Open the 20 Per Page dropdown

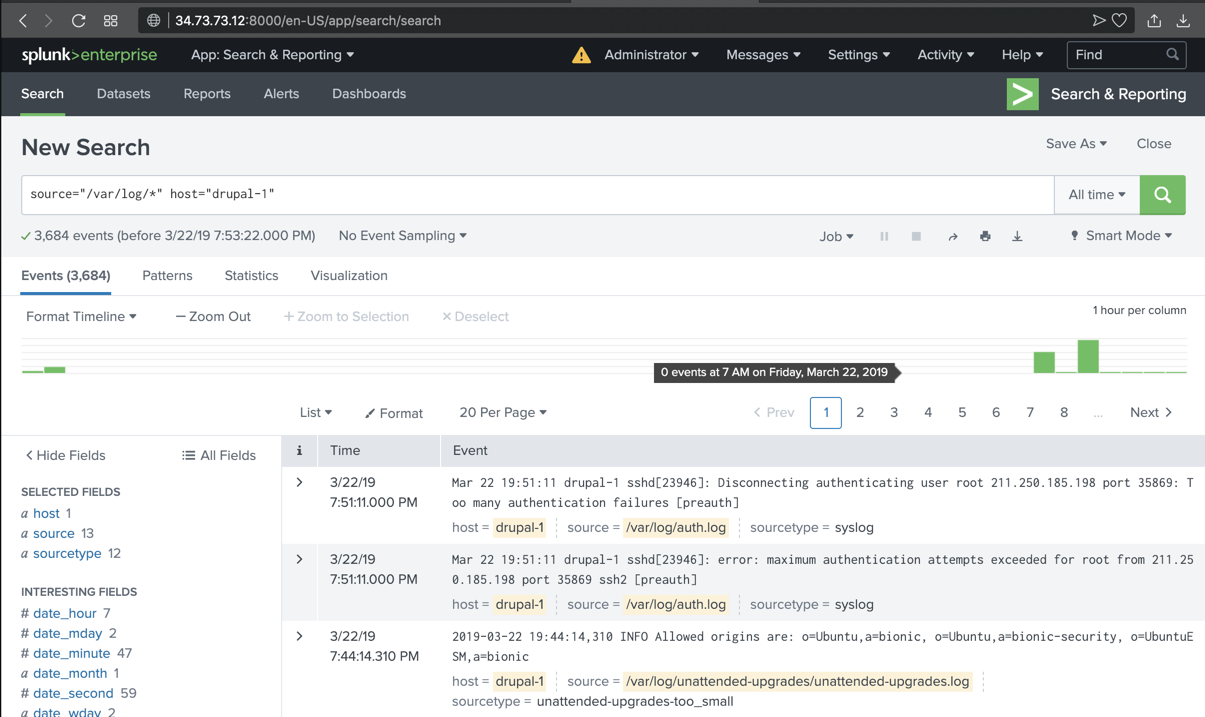pos(502,412)
